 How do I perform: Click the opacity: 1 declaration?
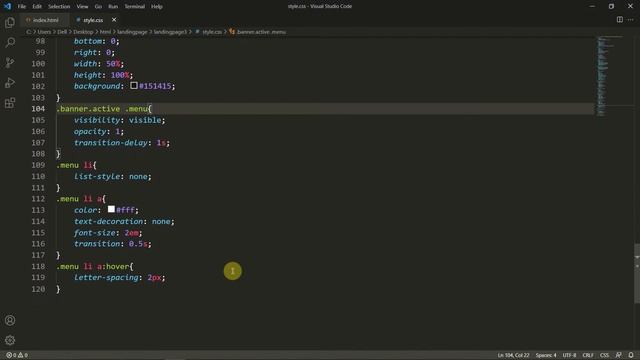click(x=99, y=131)
